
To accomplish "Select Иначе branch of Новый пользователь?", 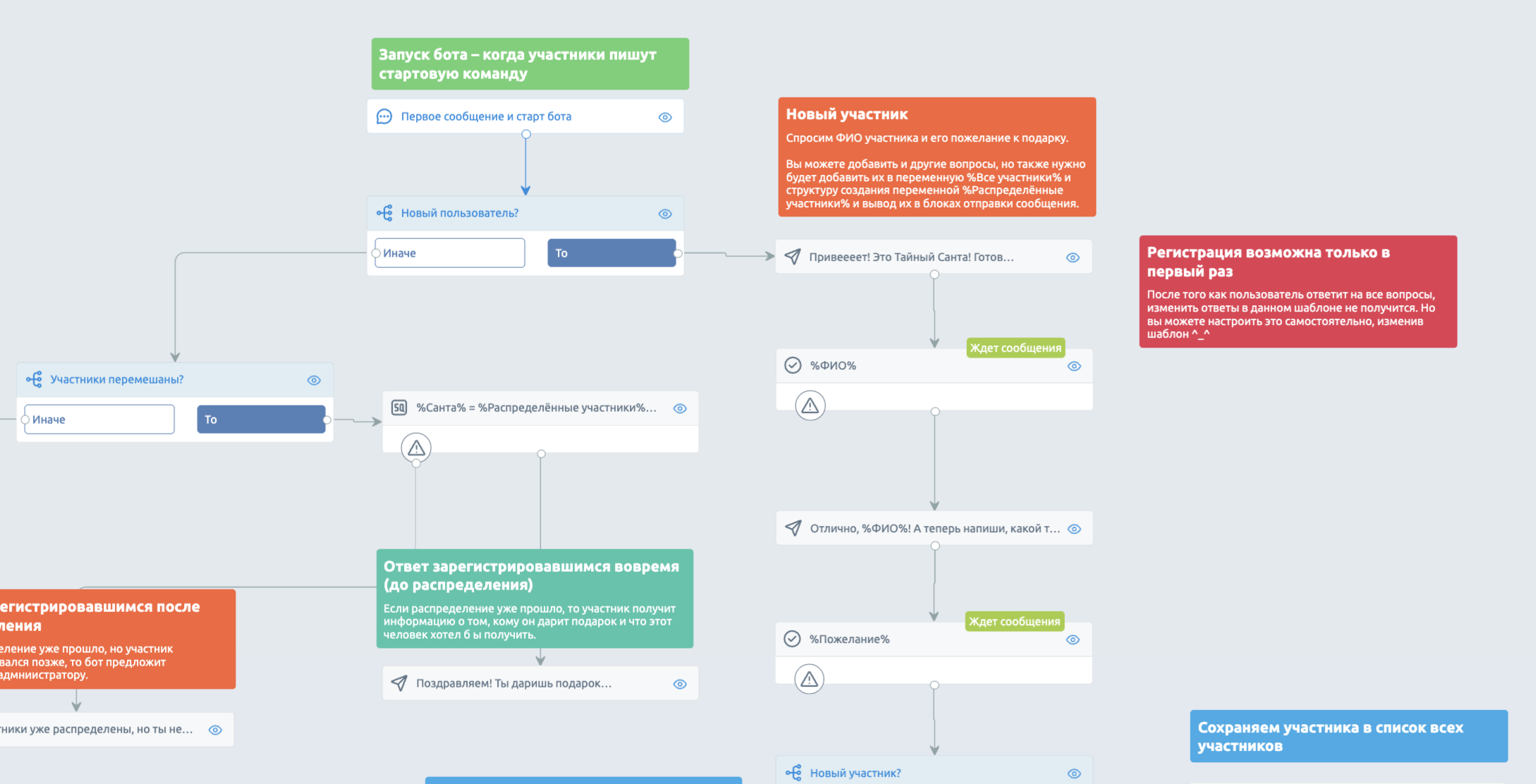I will pyautogui.click(x=450, y=253).
